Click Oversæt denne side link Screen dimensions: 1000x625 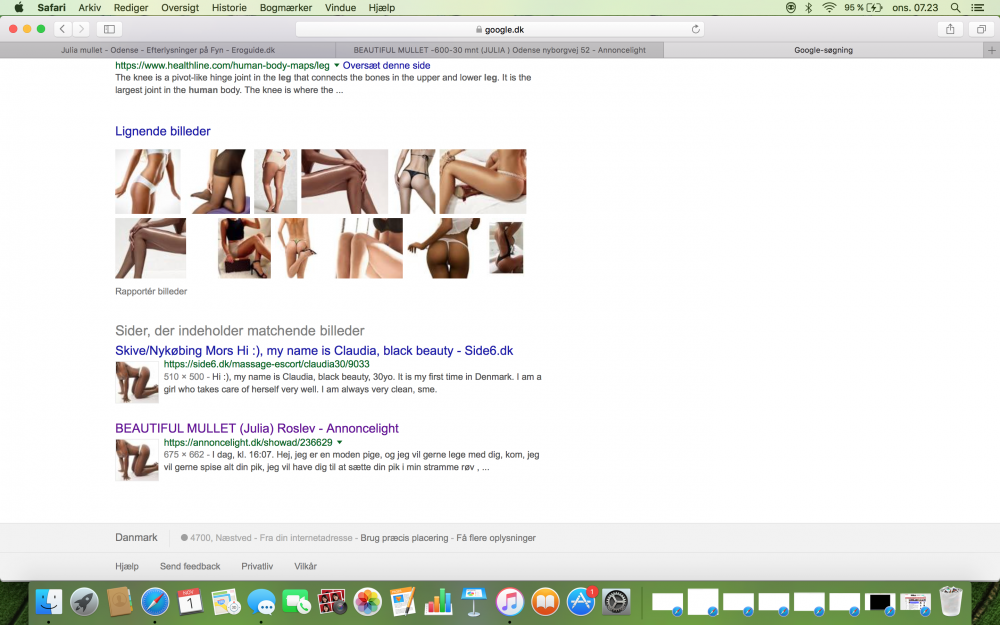[386, 65]
